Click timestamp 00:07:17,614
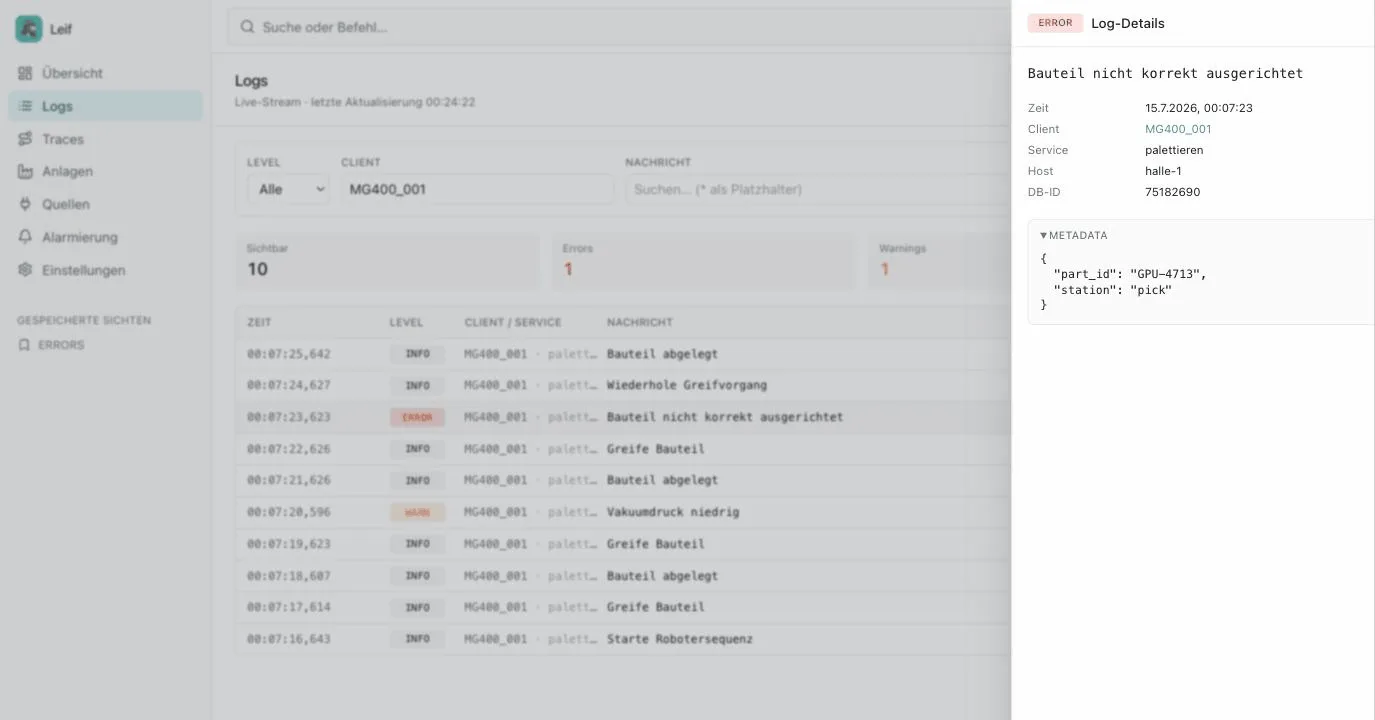Screen dimensions: 1375x720 (x=289, y=607)
